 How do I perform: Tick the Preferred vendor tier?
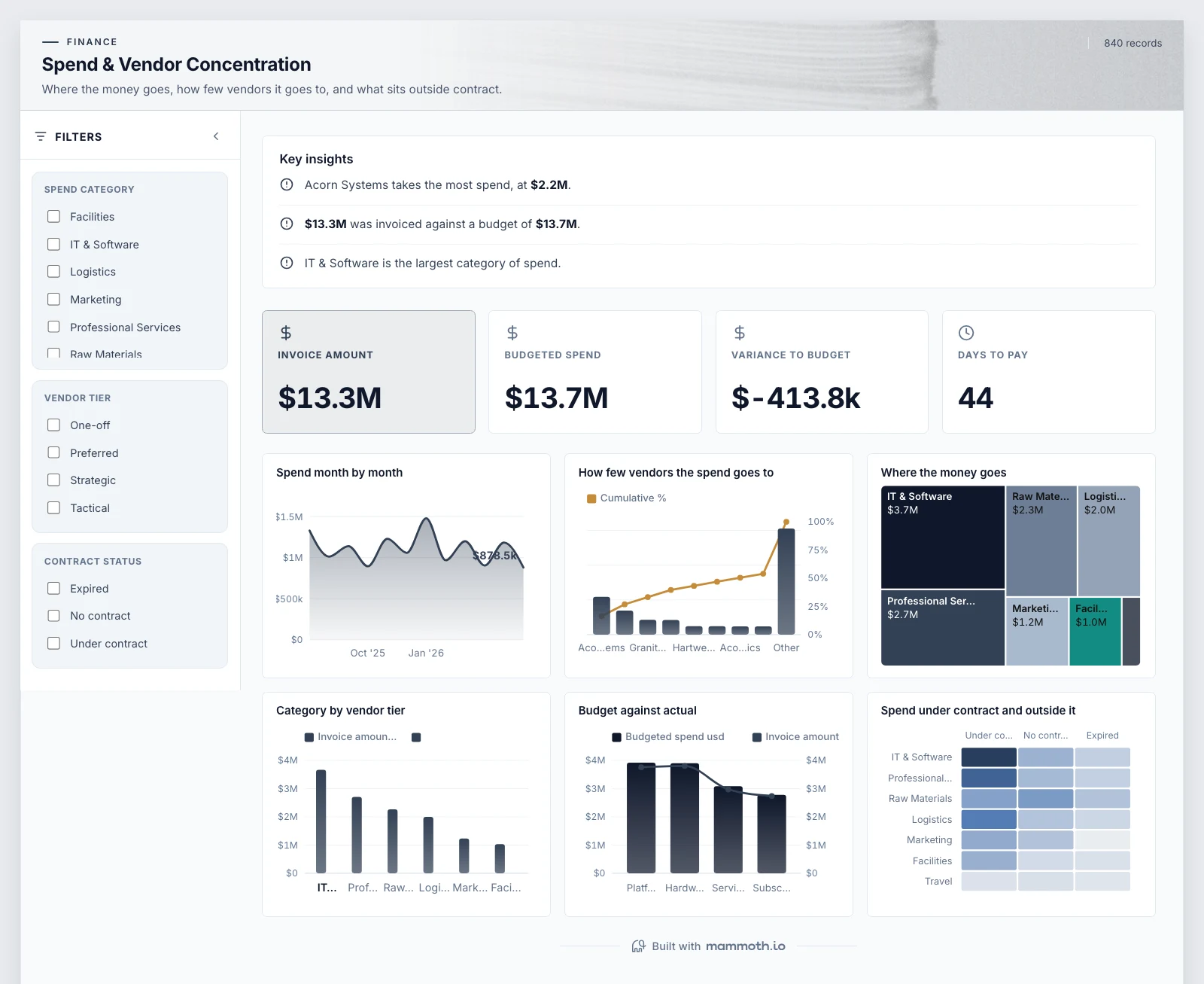(x=53, y=452)
